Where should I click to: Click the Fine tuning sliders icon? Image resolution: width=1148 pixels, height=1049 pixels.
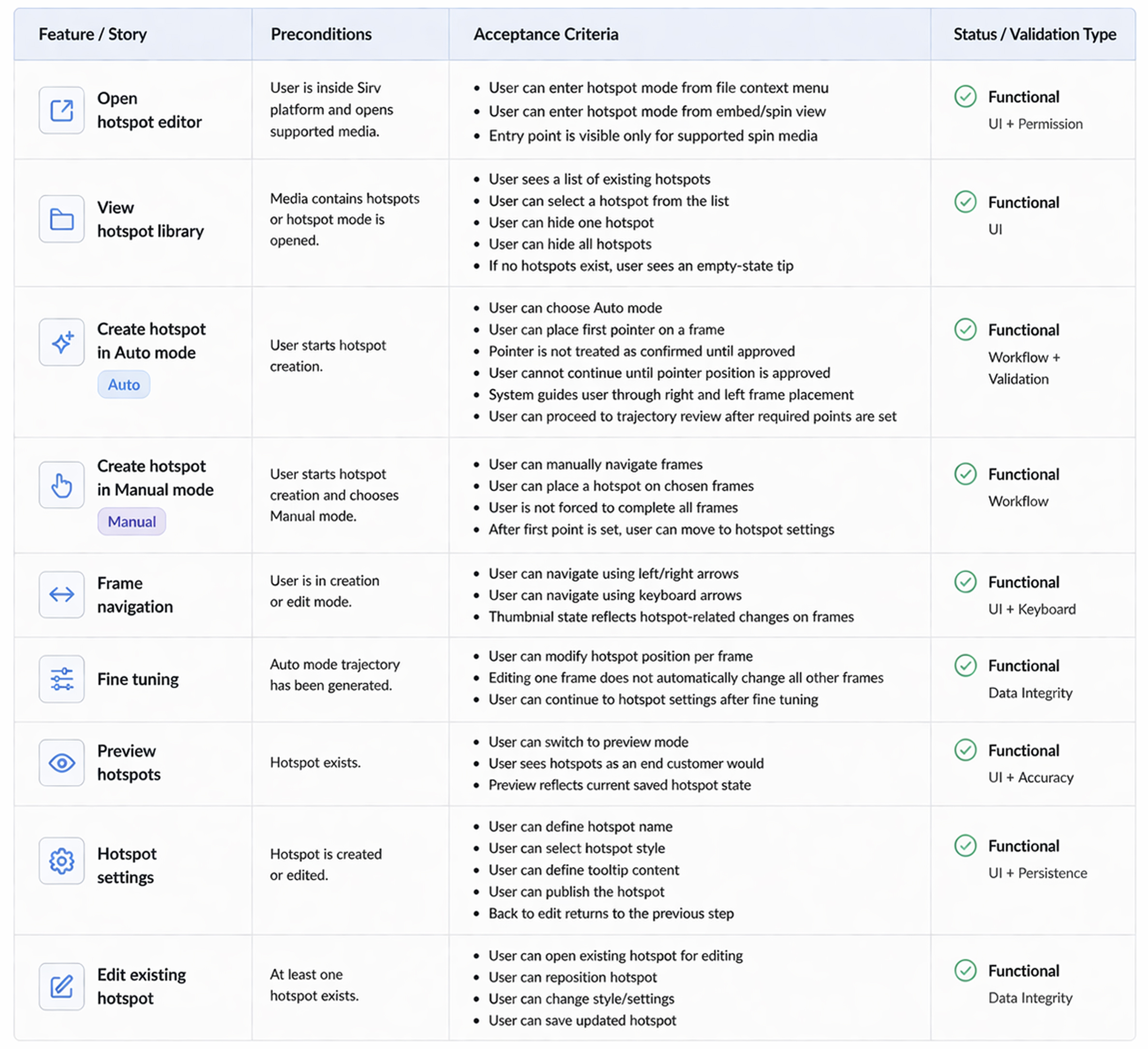point(61,679)
